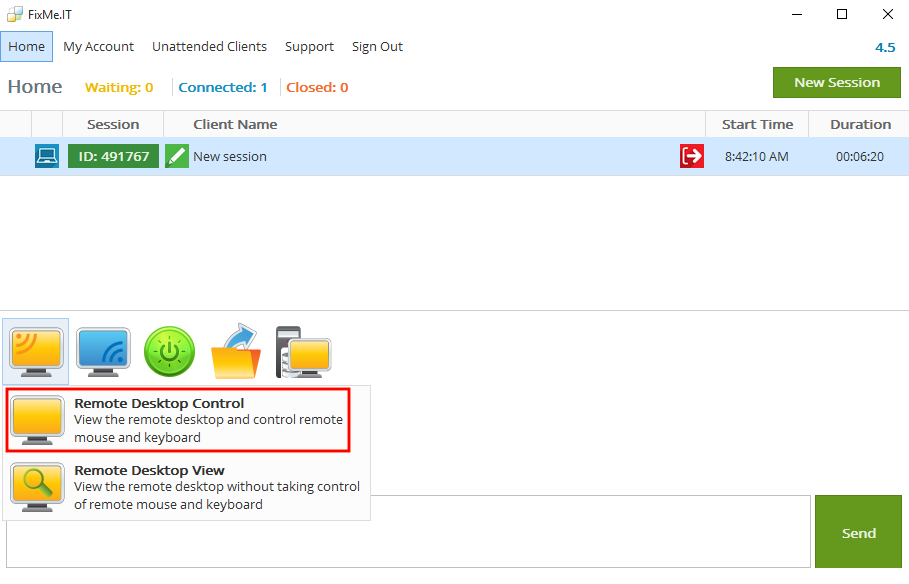The width and height of the screenshot is (909, 584).
Task: Click the blue screen sharing monitor icon
Action: pyautogui.click(x=103, y=351)
